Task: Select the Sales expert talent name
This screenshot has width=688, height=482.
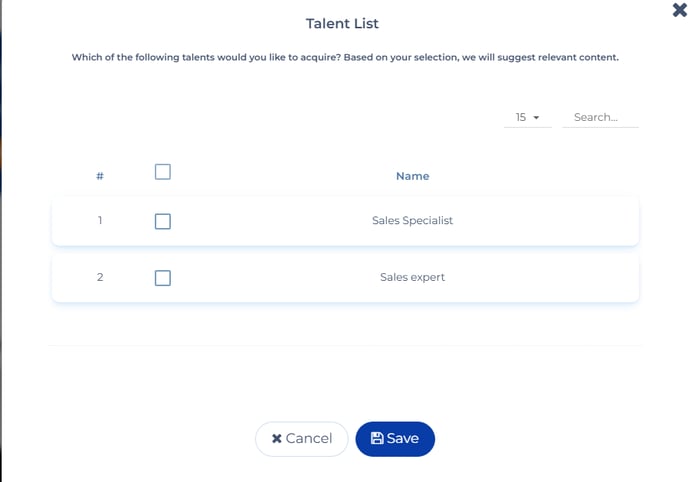Action: pos(412,277)
